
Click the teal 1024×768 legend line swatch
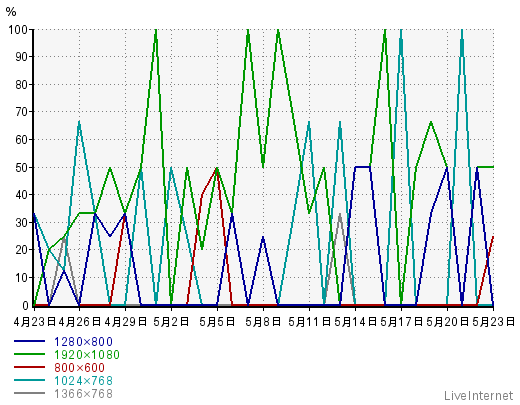29,380
